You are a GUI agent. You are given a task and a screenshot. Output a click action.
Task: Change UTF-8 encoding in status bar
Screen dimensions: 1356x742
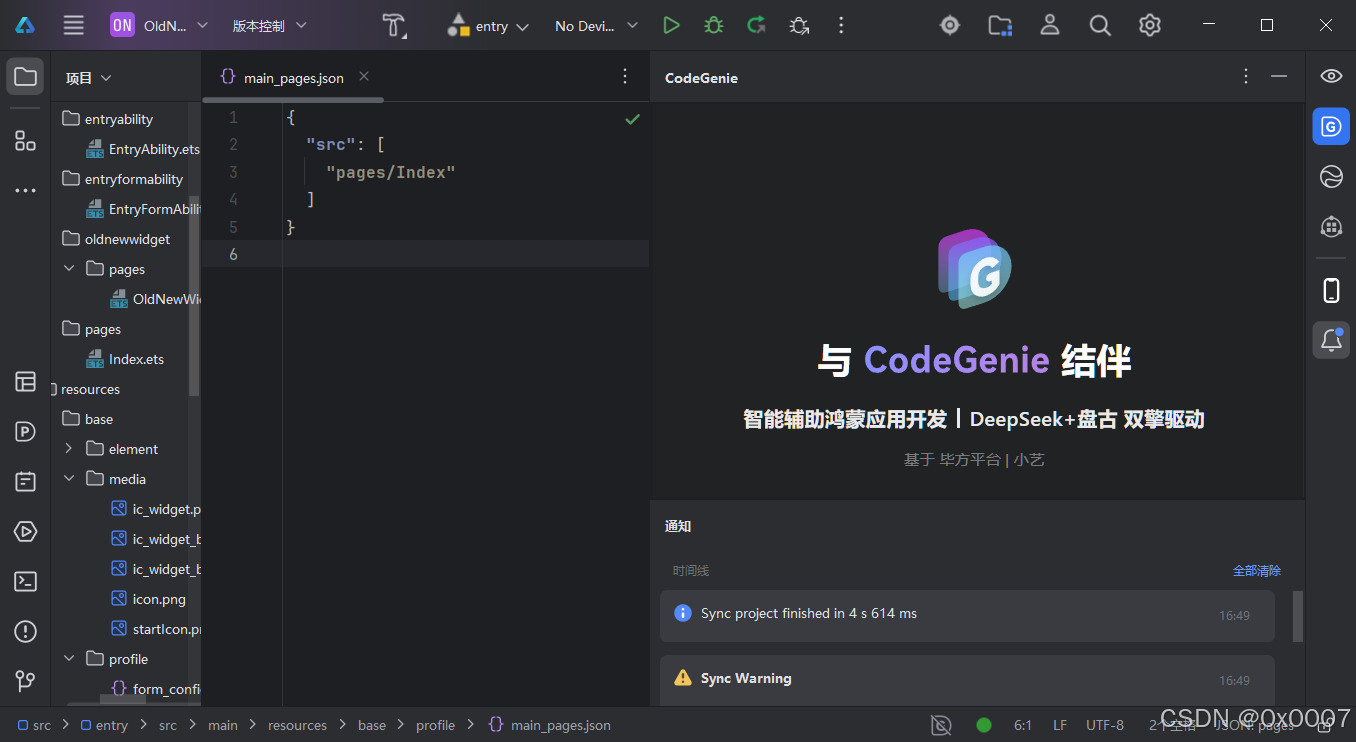[1105, 725]
